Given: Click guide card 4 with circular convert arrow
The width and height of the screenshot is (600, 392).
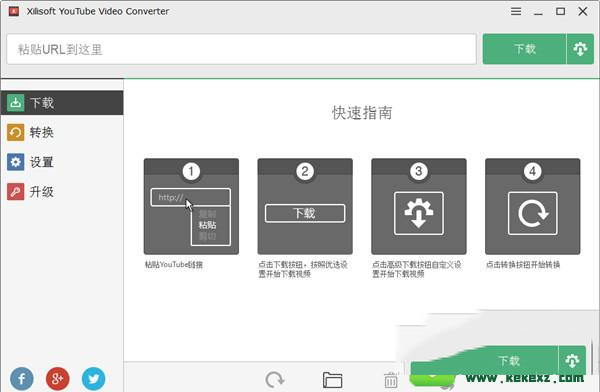Looking at the screenshot, I should coord(533,206).
